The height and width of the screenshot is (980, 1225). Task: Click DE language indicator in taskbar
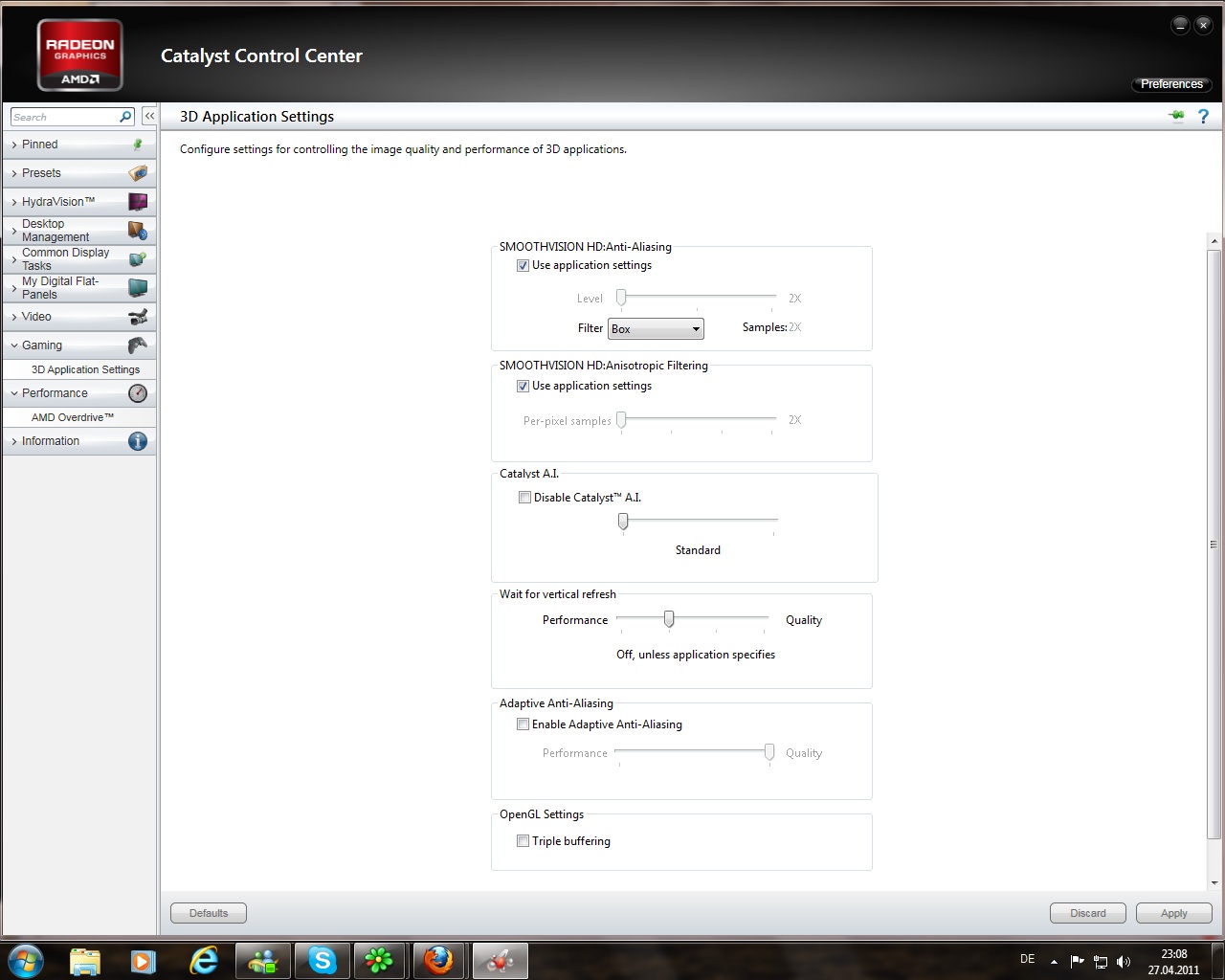pyautogui.click(x=1027, y=959)
